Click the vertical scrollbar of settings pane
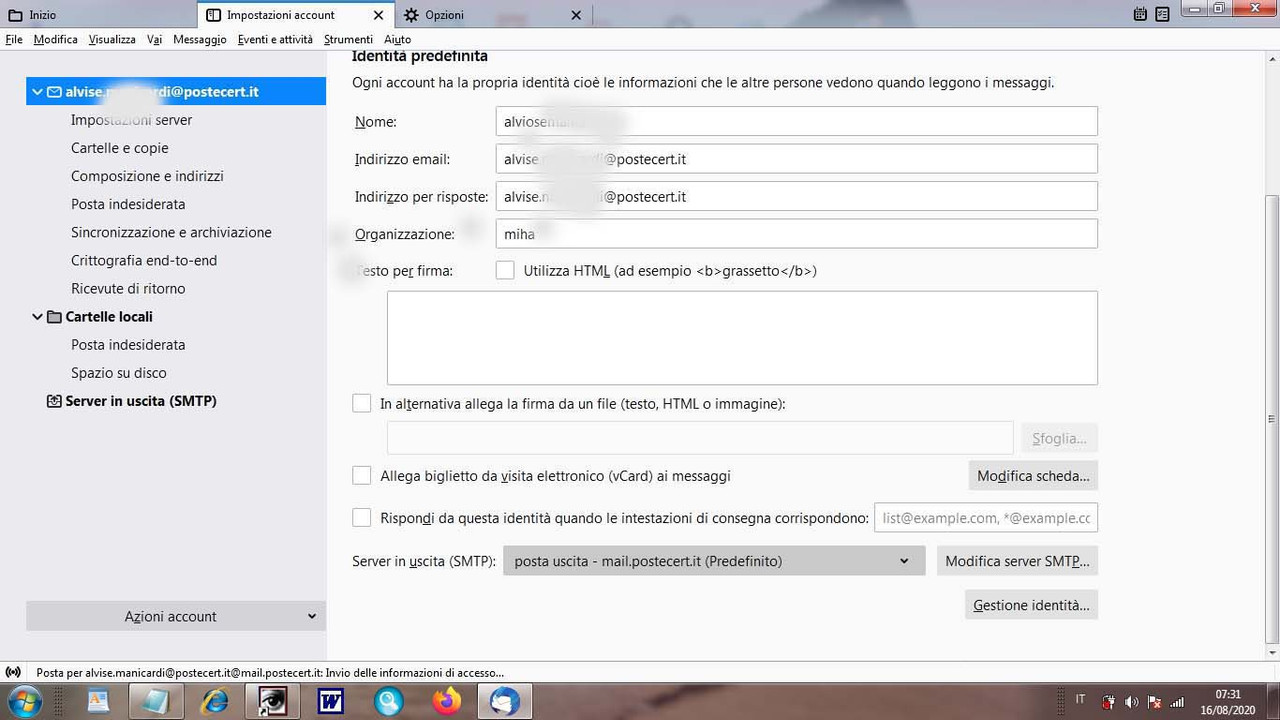1280x720 pixels. click(1272, 419)
